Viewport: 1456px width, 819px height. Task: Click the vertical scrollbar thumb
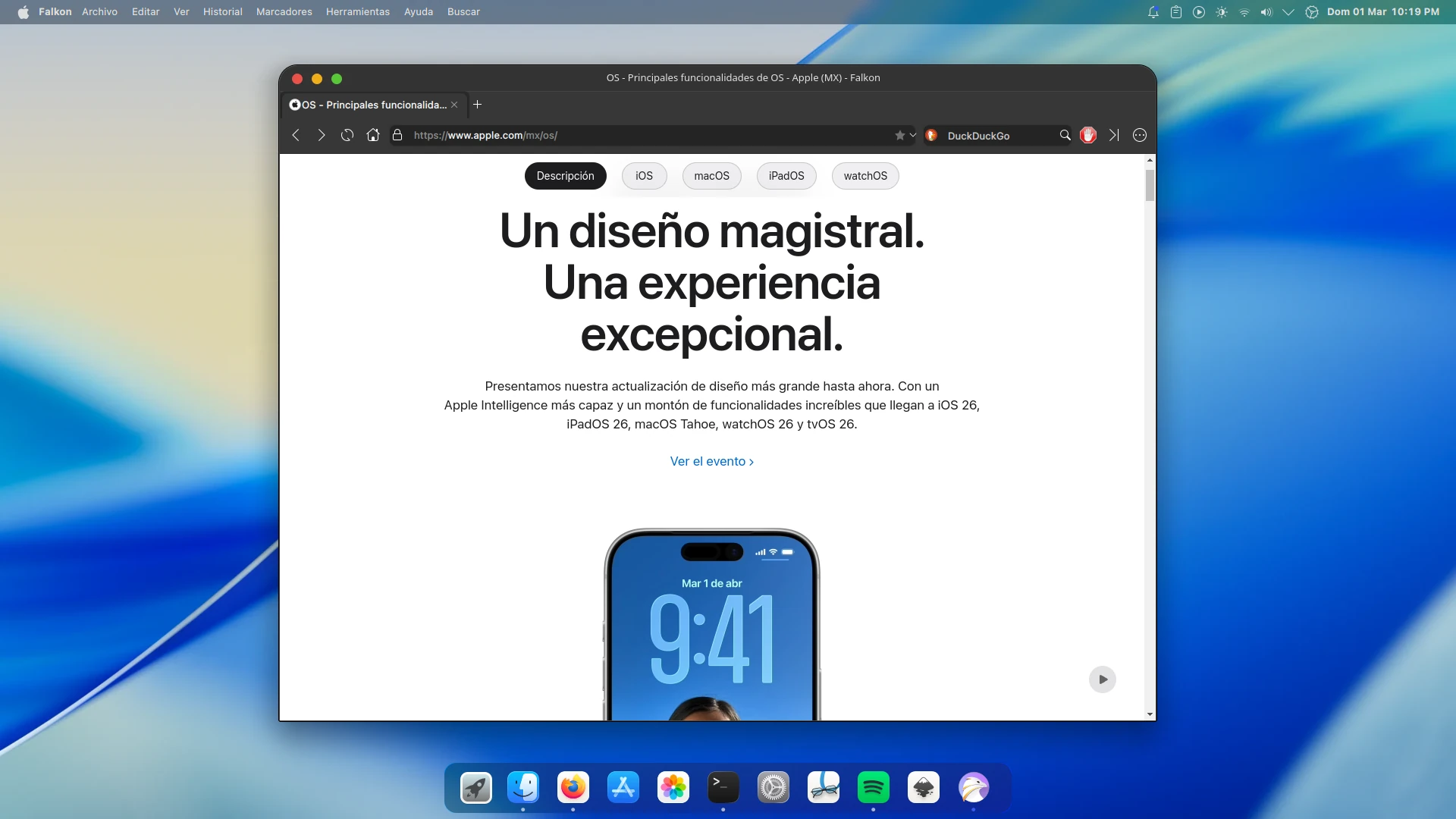click(x=1150, y=185)
